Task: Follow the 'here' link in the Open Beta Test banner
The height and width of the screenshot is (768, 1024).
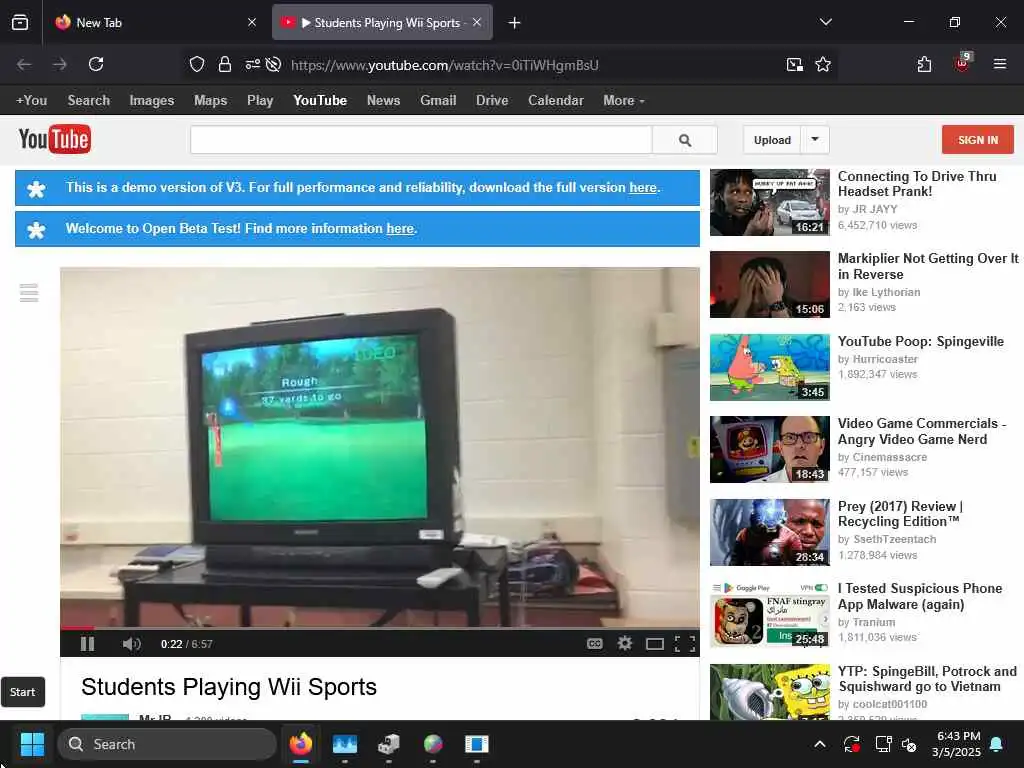Action: pos(400,229)
